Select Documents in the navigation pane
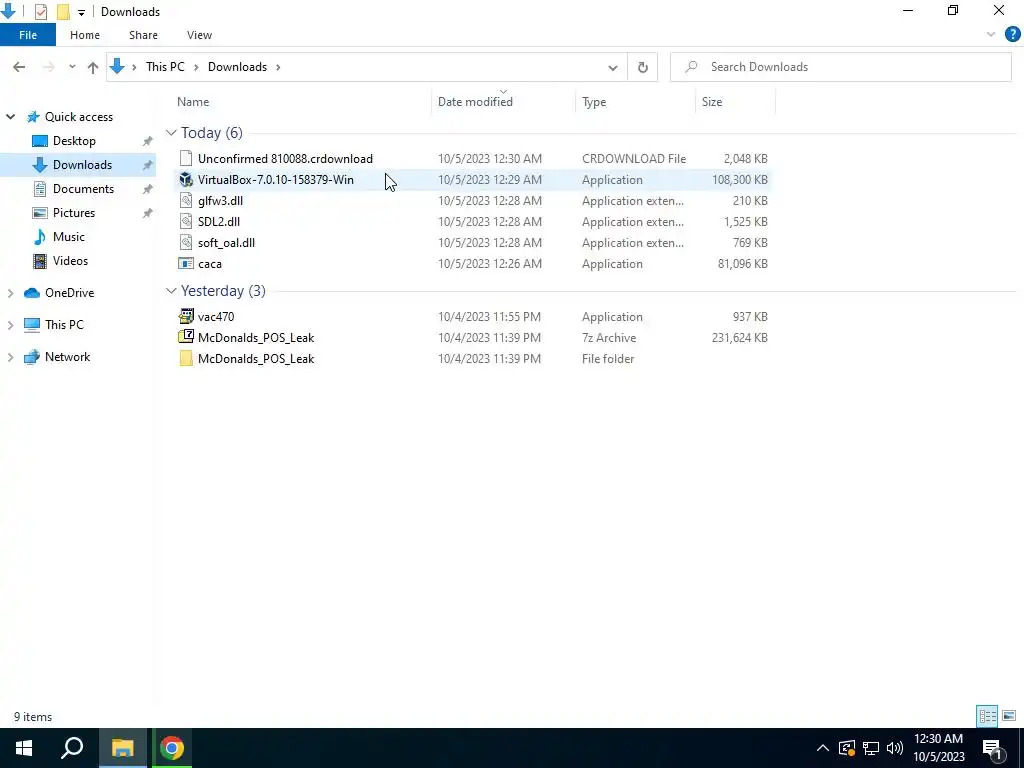Image resolution: width=1024 pixels, height=768 pixels. coord(83,189)
